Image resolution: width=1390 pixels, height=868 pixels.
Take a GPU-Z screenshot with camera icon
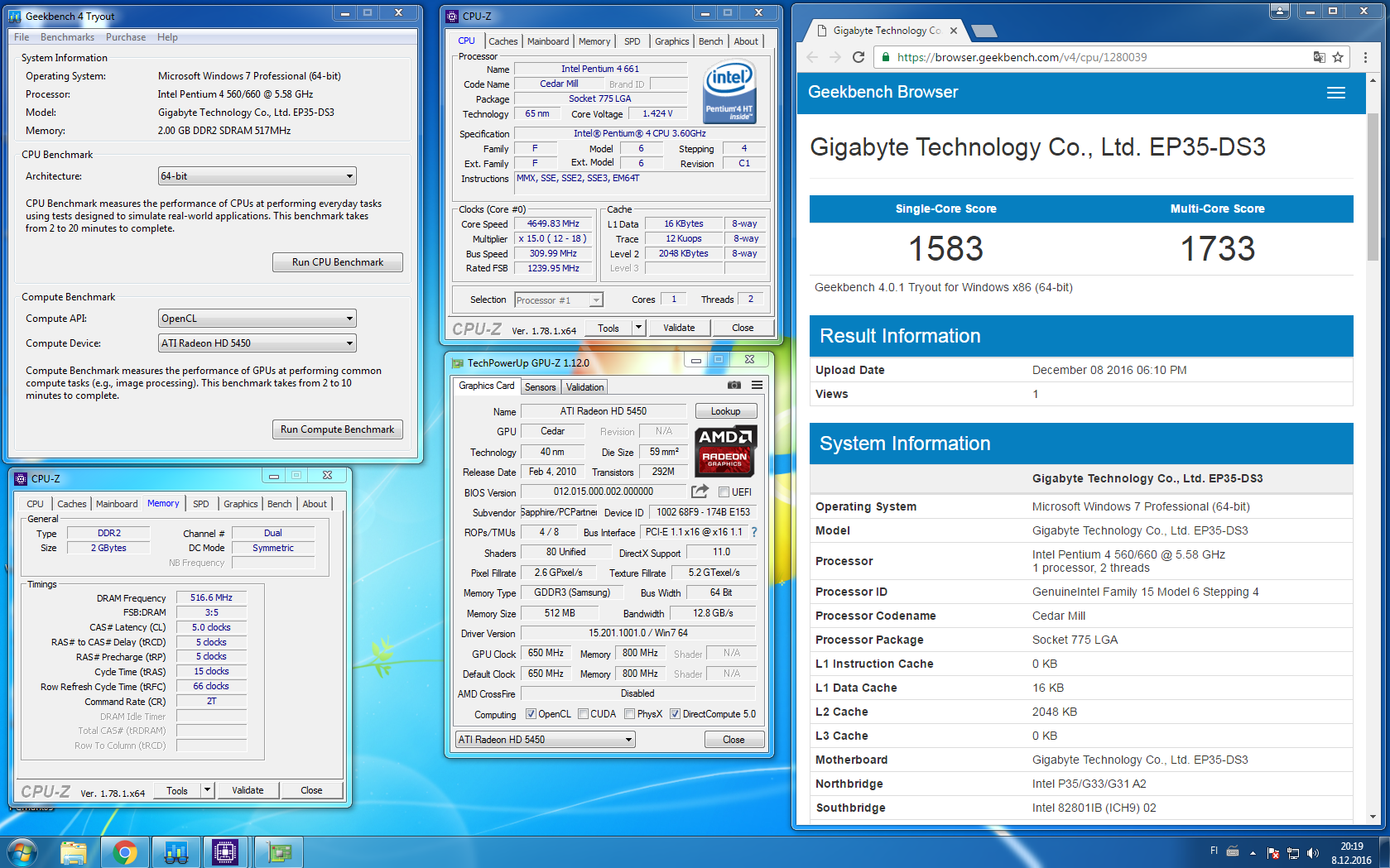click(x=733, y=386)
